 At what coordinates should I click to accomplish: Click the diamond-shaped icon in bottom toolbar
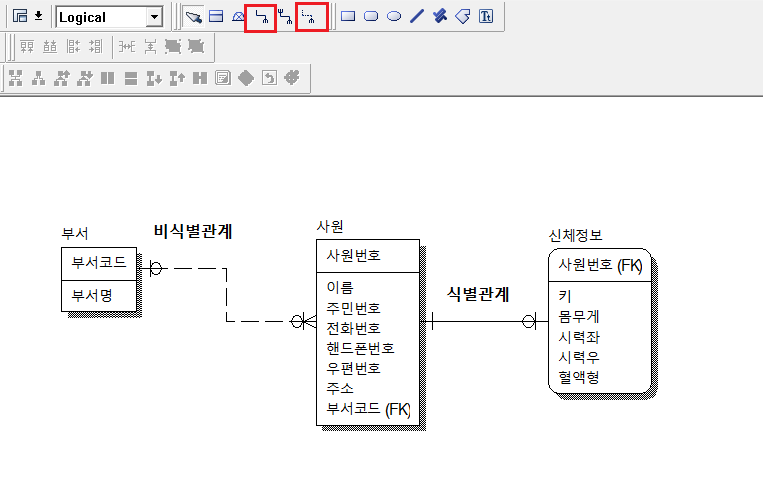point(246,78)
